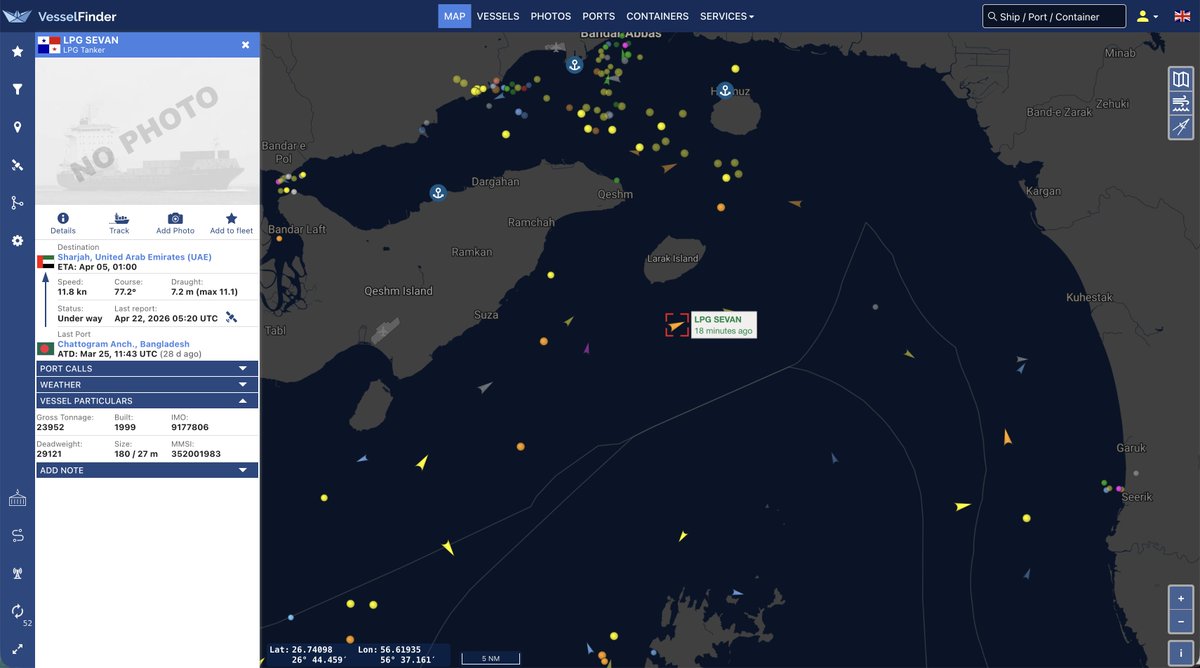1200x668 pixels.
Task: Click the NO PHOTO vessel image
Action: pyautogui.click(x=147, y=131)
